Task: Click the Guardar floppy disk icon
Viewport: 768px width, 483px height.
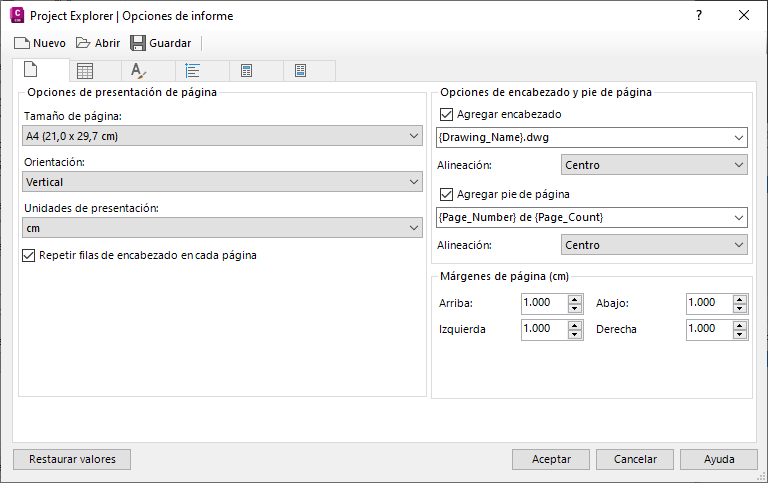Action: click(138, 43)
